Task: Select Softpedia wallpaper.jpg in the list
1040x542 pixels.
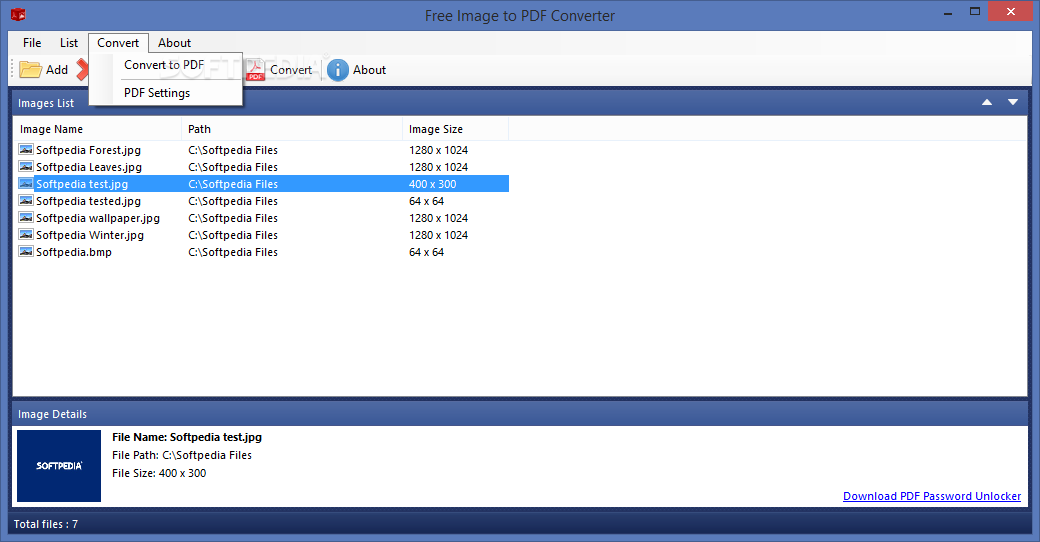Action: pyautogui.click(x=98, y=218)
